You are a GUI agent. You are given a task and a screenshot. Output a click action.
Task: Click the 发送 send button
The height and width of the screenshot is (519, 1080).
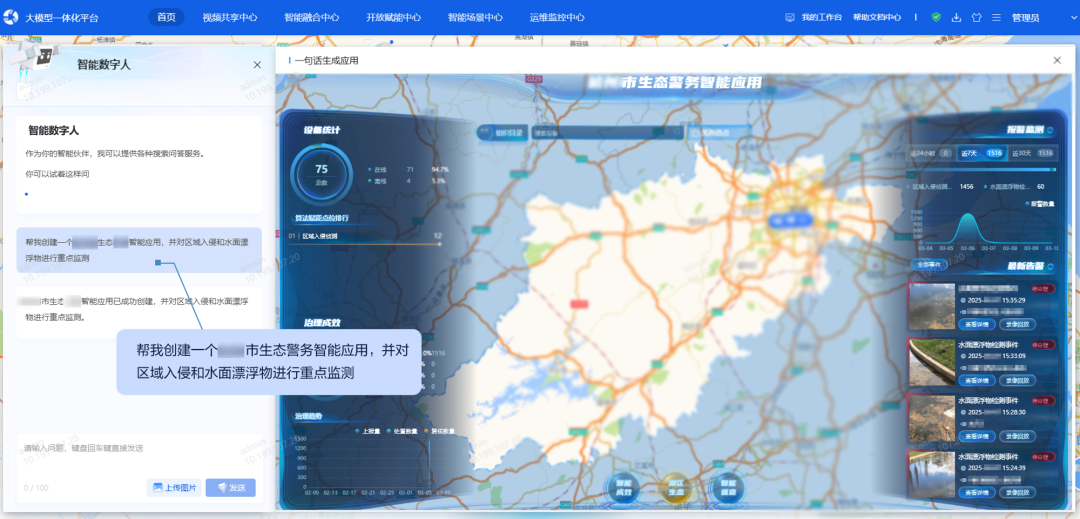coord(231,488)
